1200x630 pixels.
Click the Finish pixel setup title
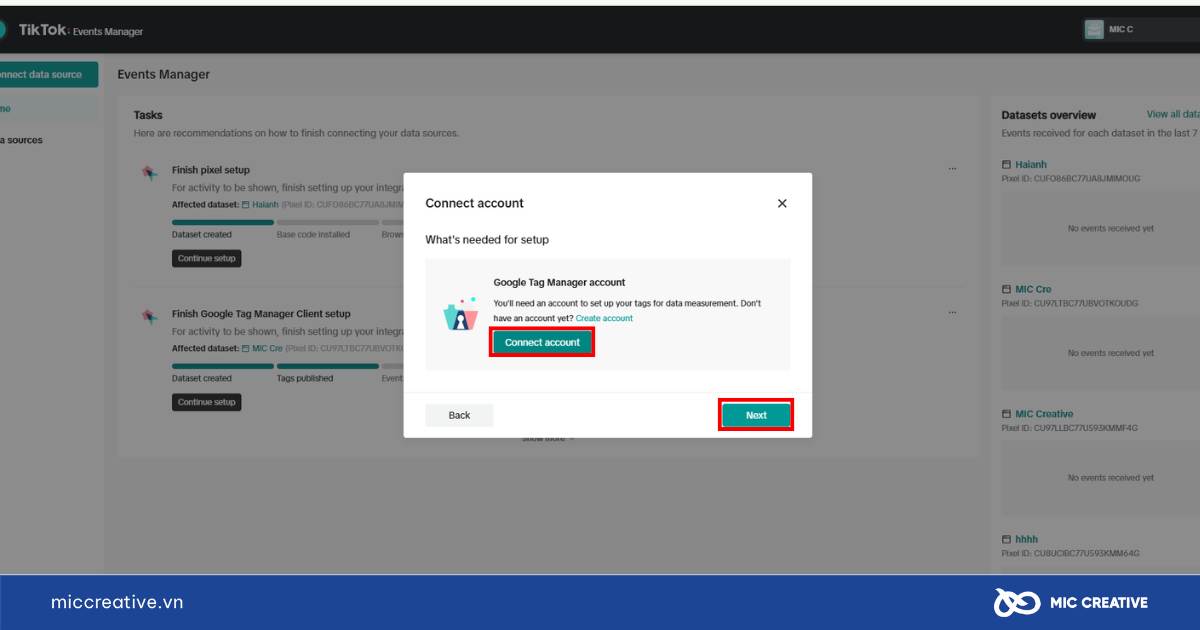point(211,170)
